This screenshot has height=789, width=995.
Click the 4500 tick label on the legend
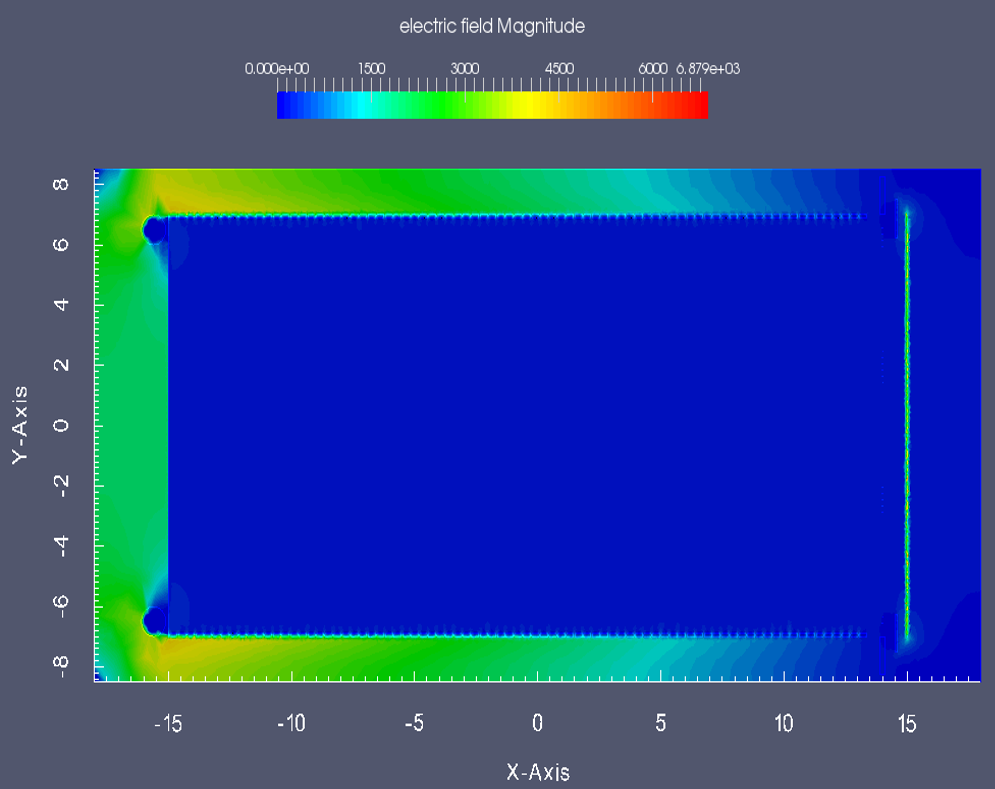pos(559,68)
